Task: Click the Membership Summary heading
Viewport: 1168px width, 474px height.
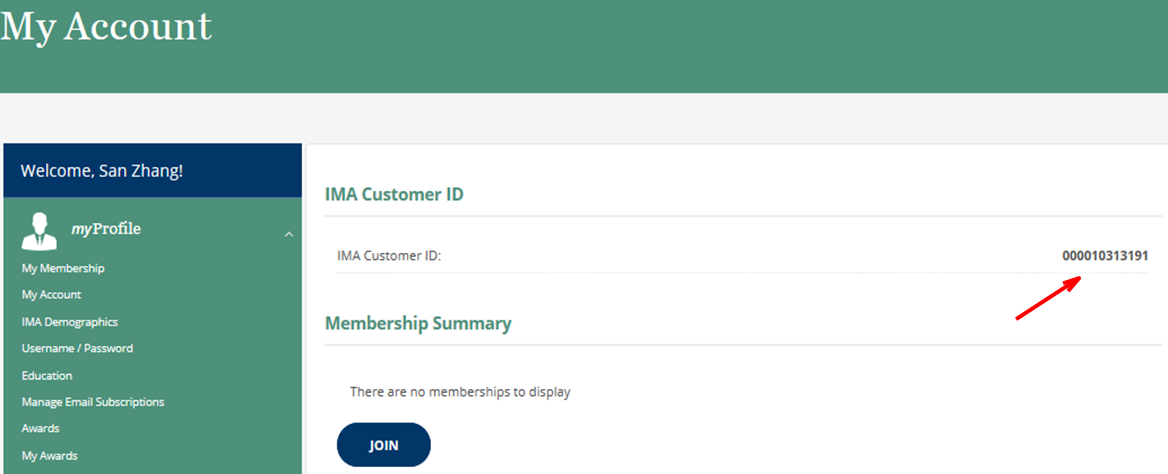Action: [418, 323]
